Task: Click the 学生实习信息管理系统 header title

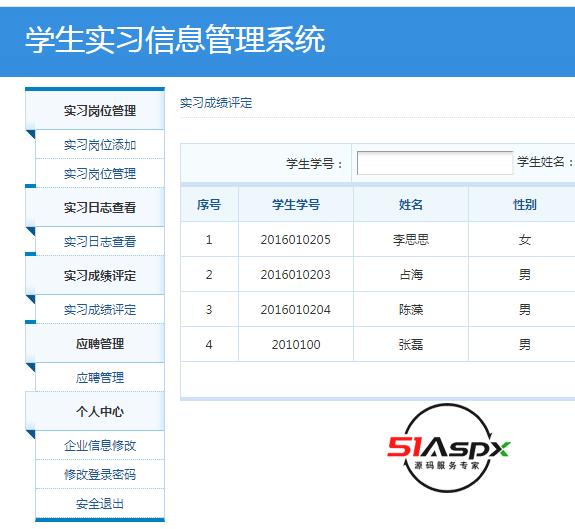Action: [175, 40]
